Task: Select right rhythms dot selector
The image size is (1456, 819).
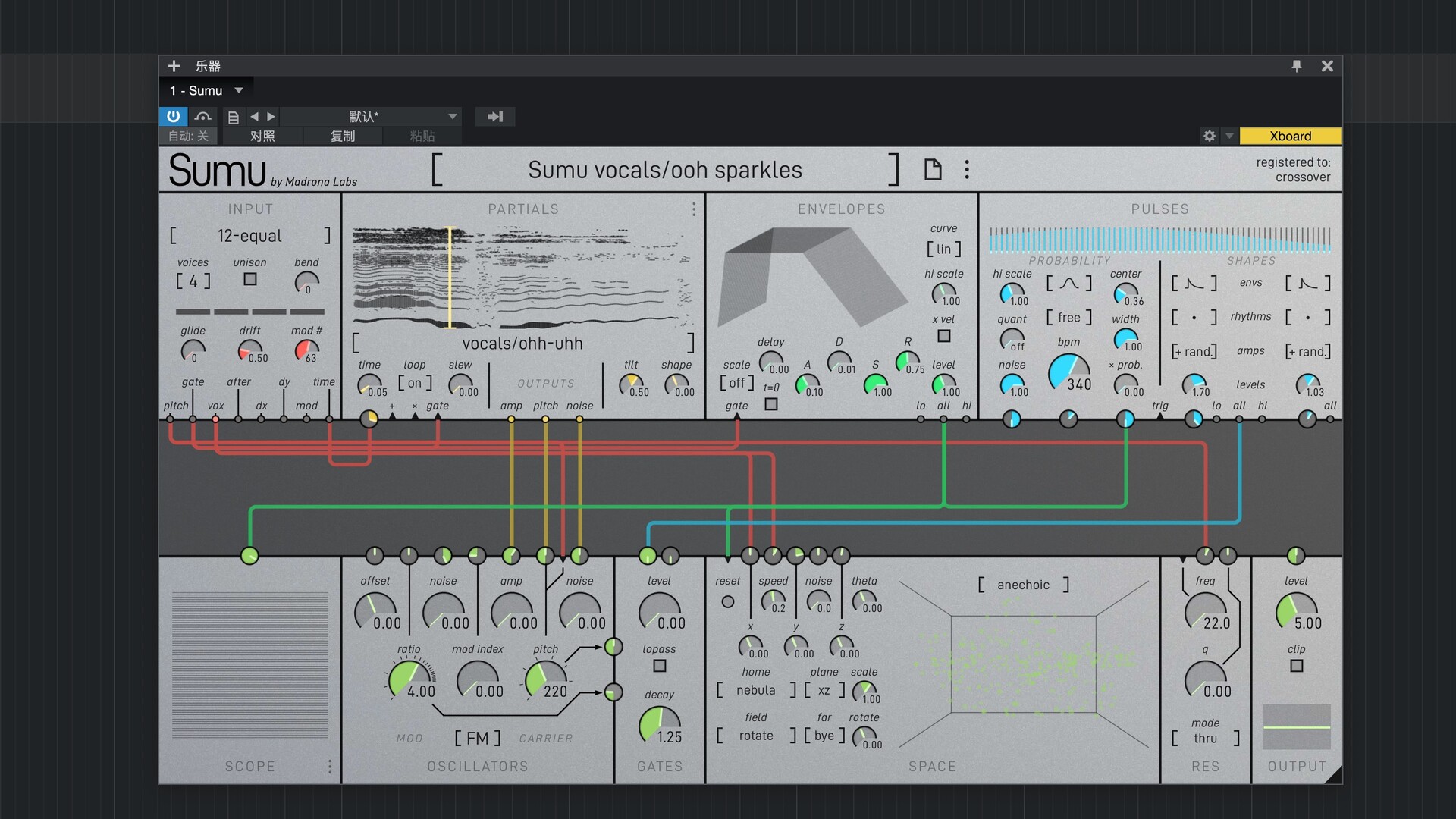Action: coord(1307,318)
